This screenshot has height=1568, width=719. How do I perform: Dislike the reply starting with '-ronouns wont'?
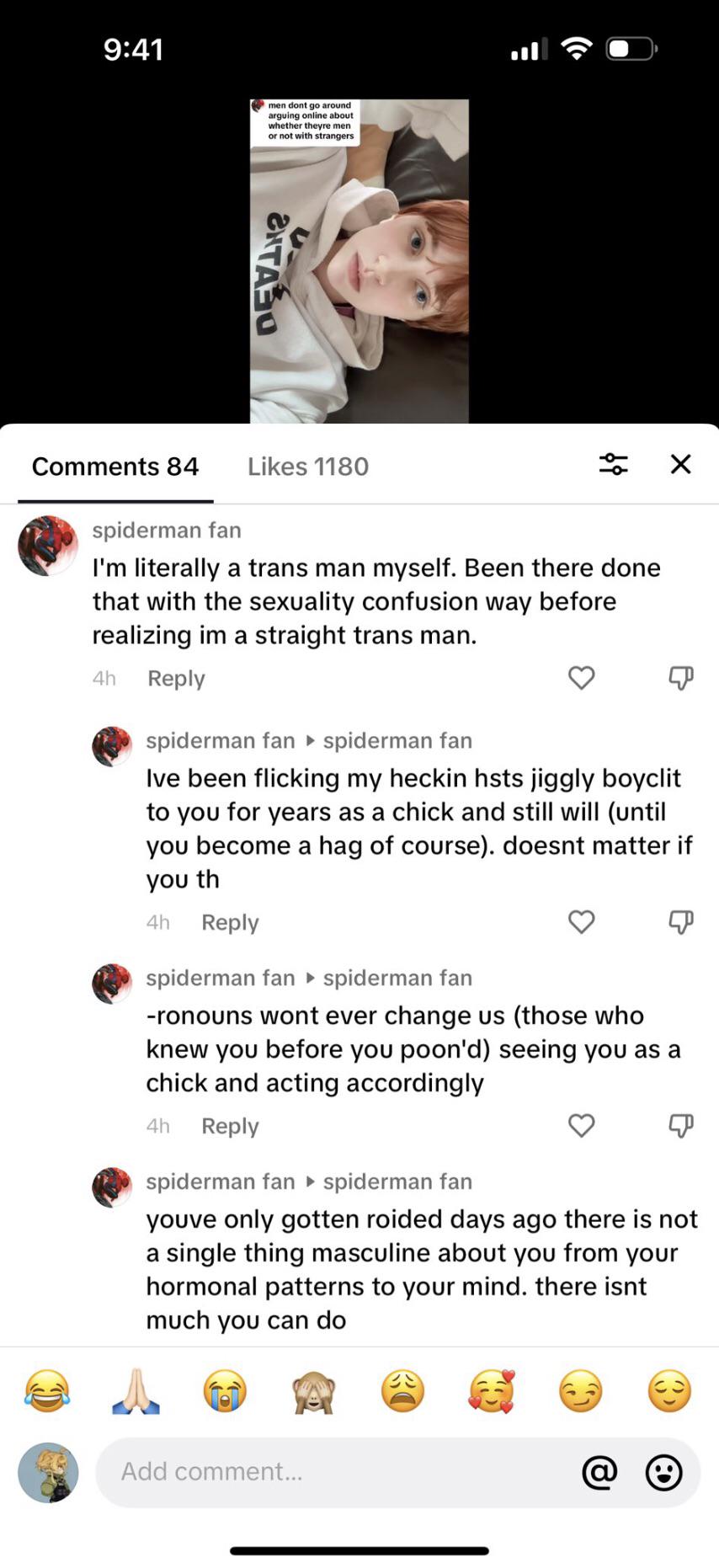[x=680, y=1126]
